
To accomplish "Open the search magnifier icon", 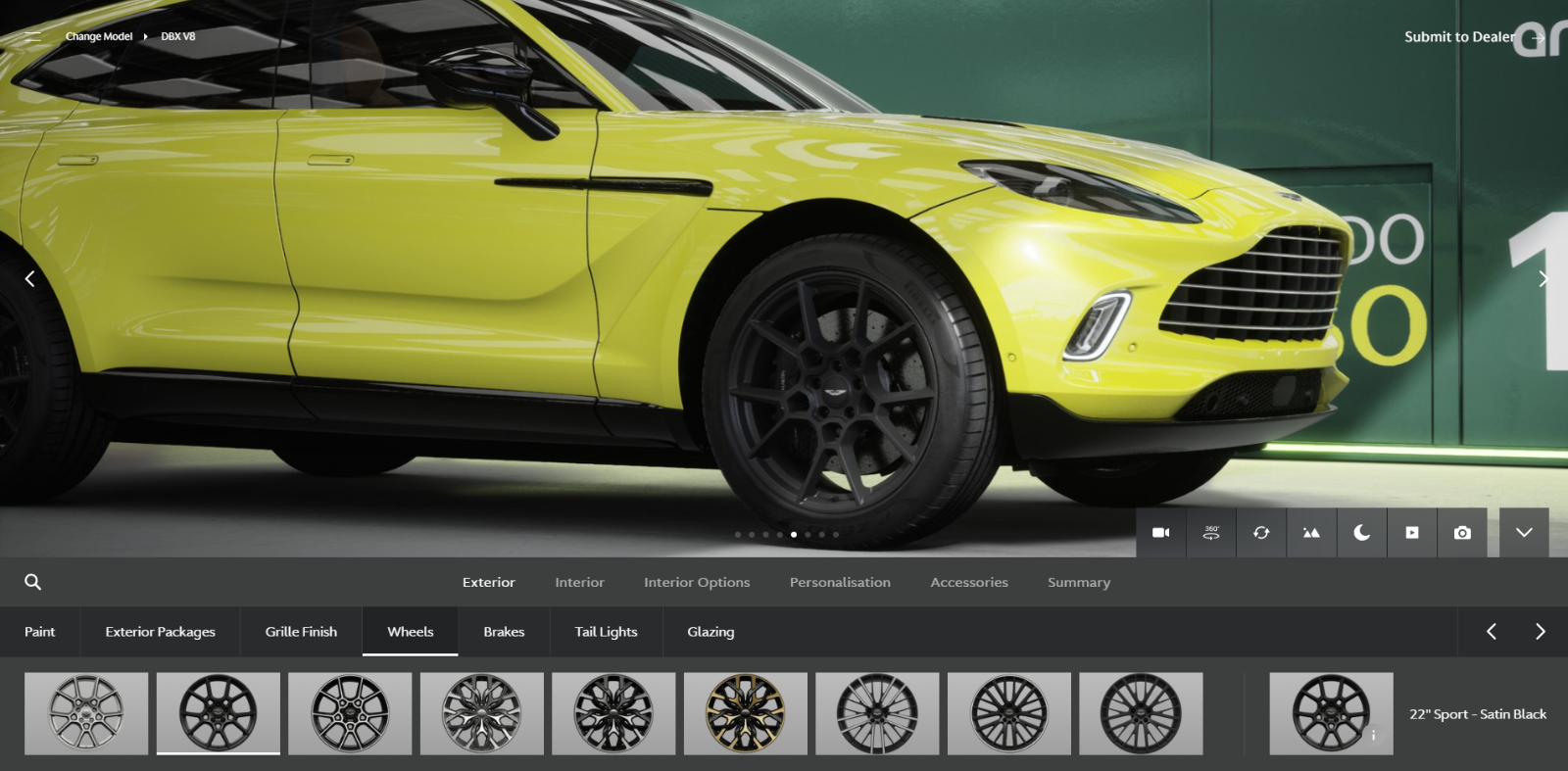I will click(x=32, y=582).
